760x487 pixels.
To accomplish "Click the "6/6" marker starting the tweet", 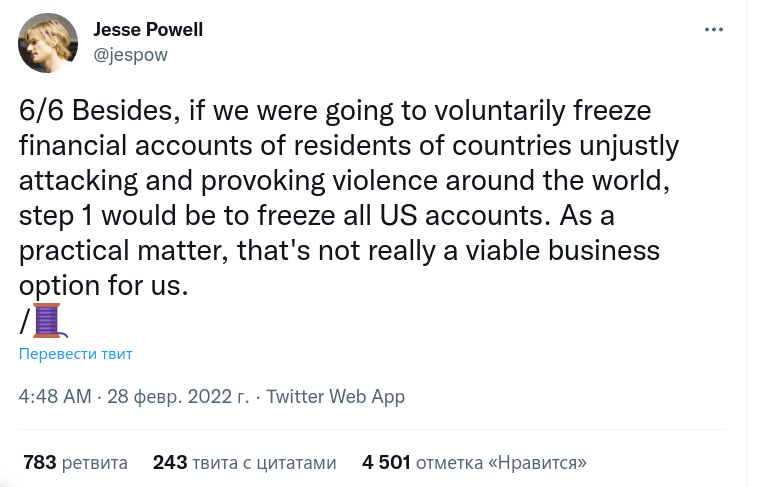I will click(x=42, y=110).
